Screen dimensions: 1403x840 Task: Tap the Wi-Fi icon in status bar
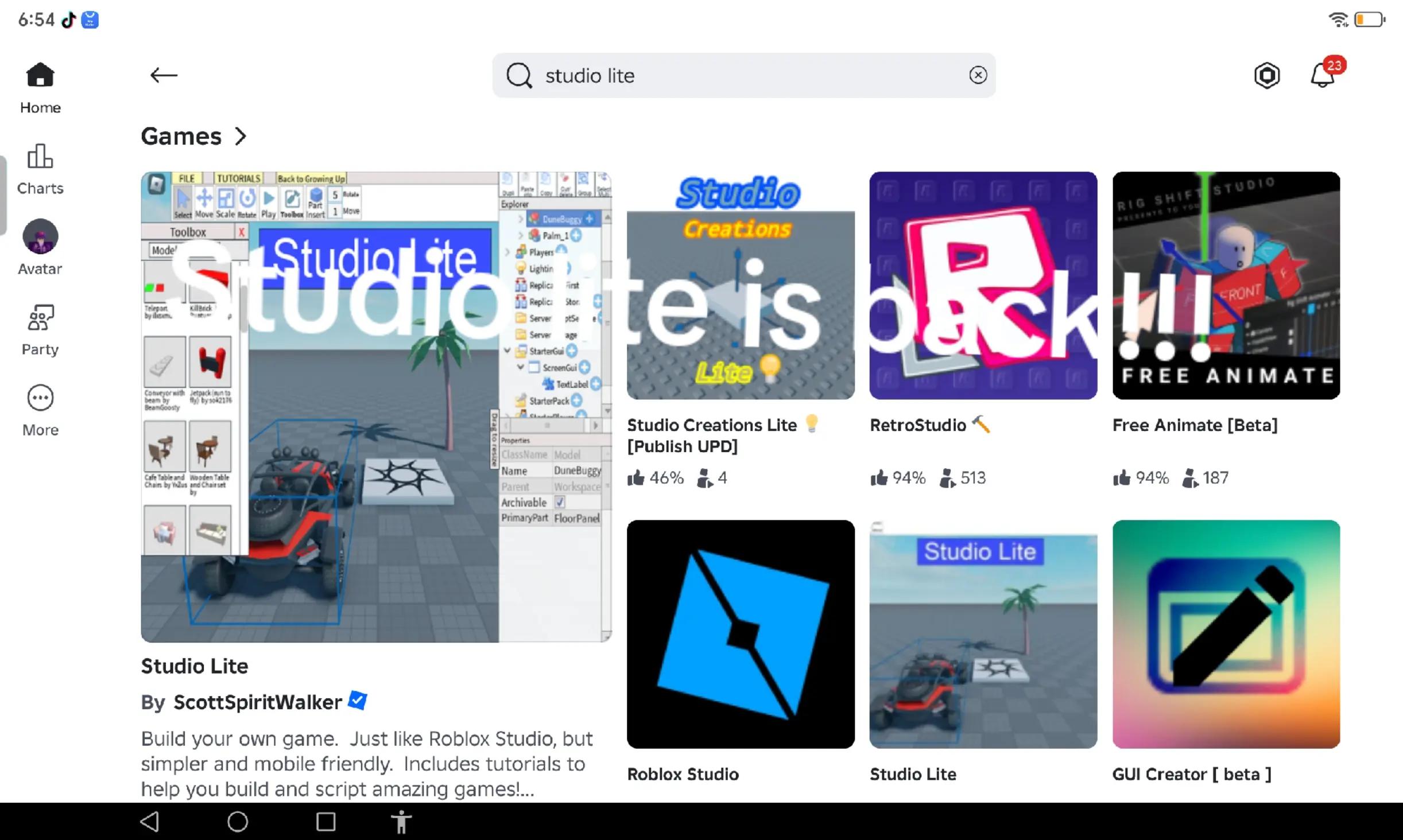coord(1338,20)
